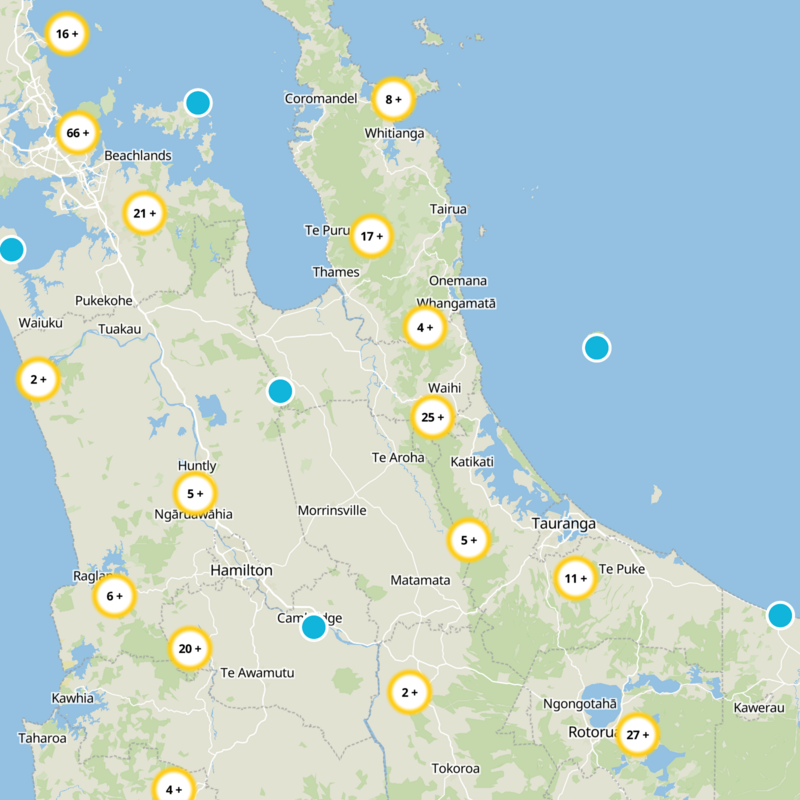Click the Waiuku label
The width and height of the screenshot is (800, 800).
[x=40, y=323]
